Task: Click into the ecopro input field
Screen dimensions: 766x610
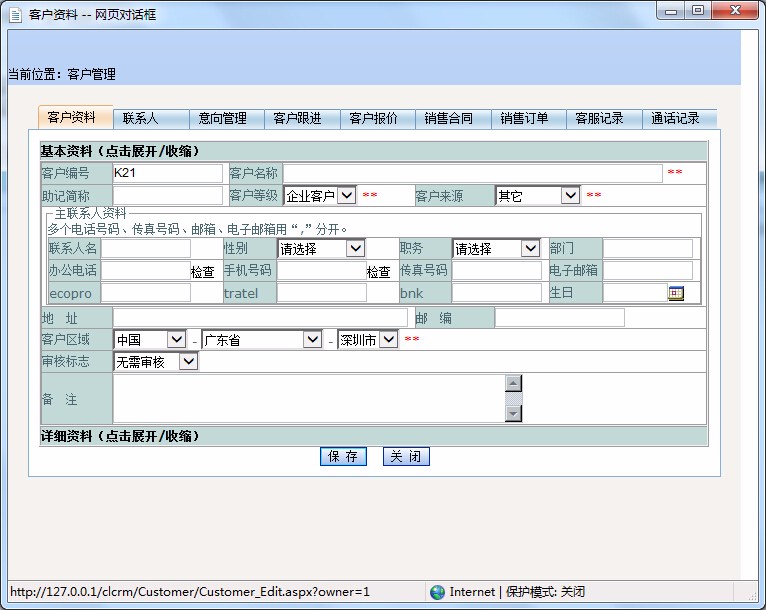Action: tap(146, 293)
